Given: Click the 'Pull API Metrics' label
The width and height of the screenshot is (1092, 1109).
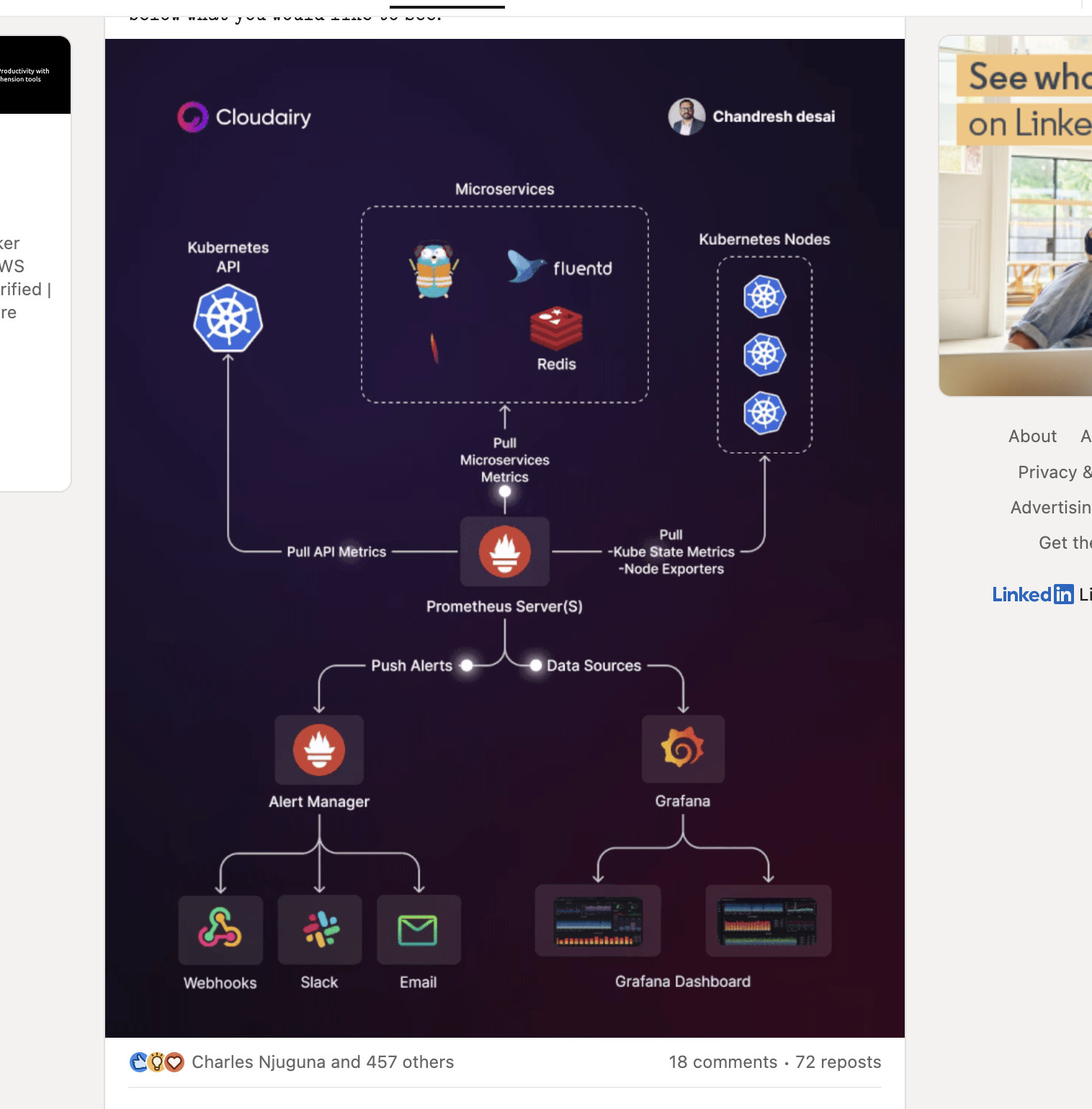Looking at the screenshot, I should pos(336,552).
